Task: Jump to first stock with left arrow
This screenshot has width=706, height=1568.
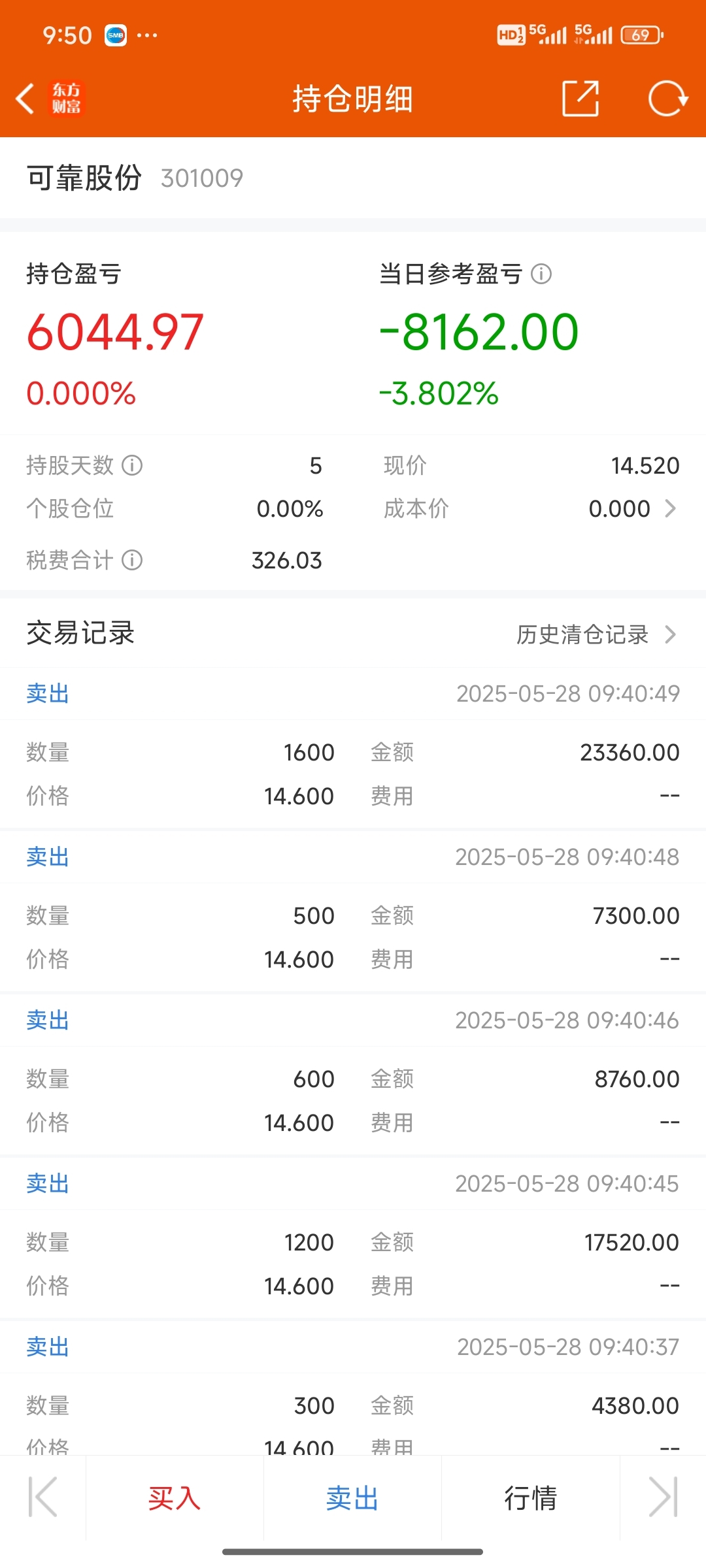Action: pyautogui.click(x=43, y=1497)
